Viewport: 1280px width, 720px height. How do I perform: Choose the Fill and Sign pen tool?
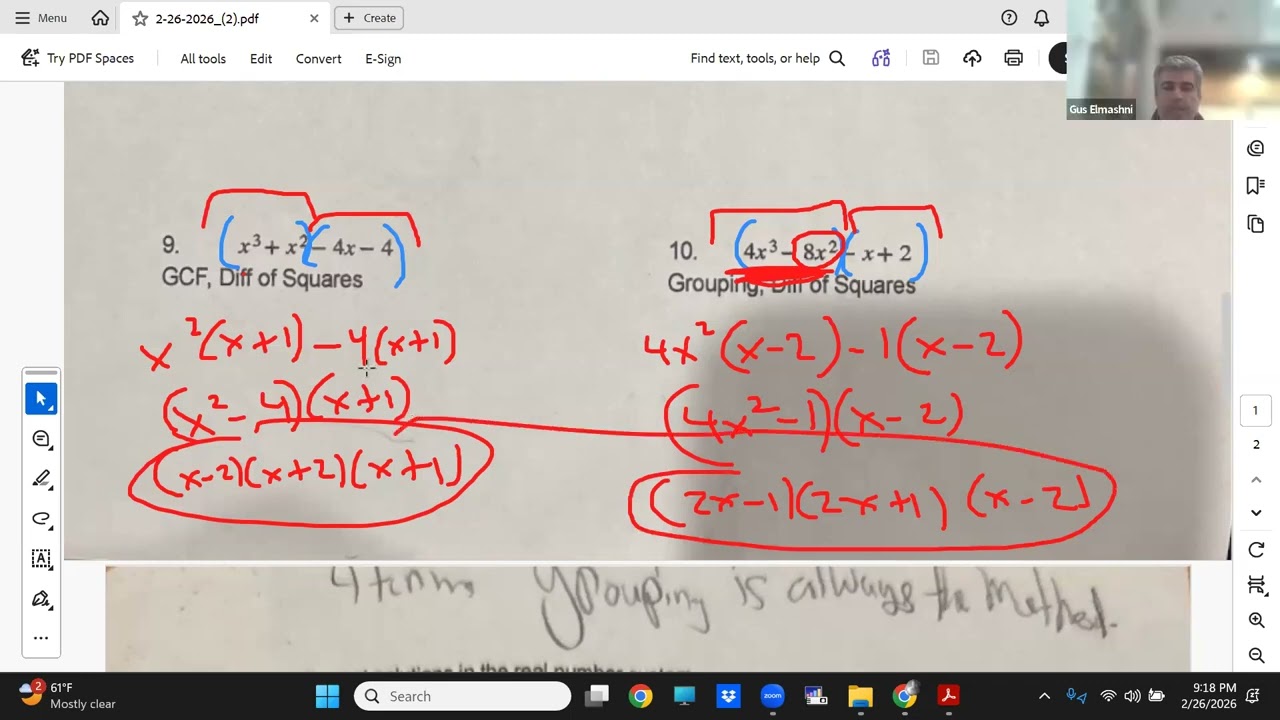point(41,599)
